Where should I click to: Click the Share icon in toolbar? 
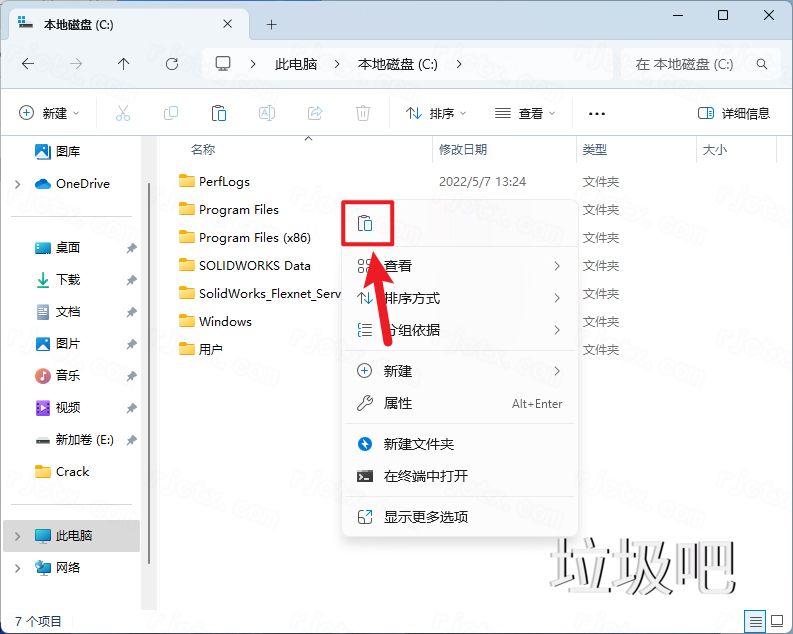coord(315,113)
